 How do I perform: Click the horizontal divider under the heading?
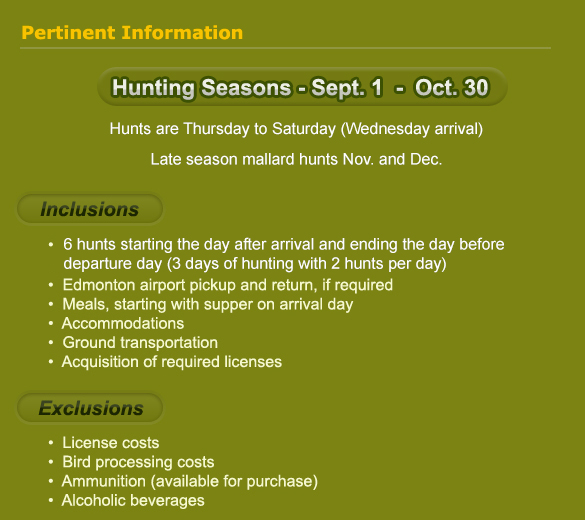tap(285, 48)
